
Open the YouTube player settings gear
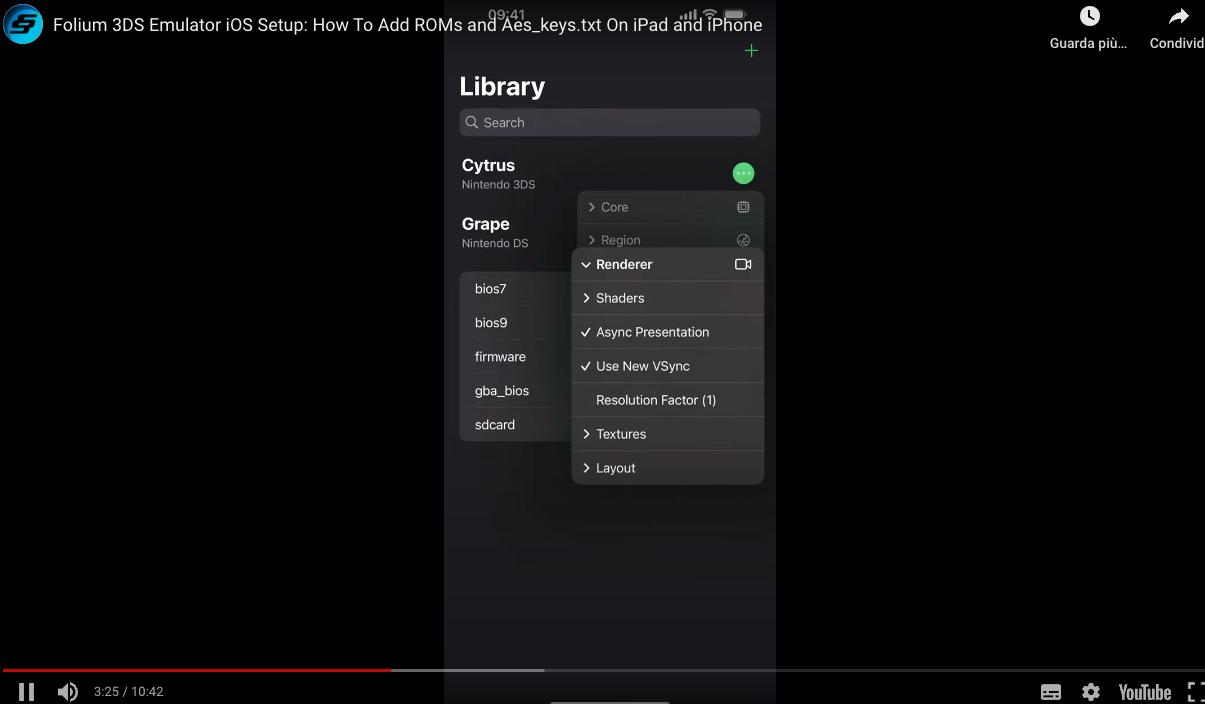(x=1091, y=692)
